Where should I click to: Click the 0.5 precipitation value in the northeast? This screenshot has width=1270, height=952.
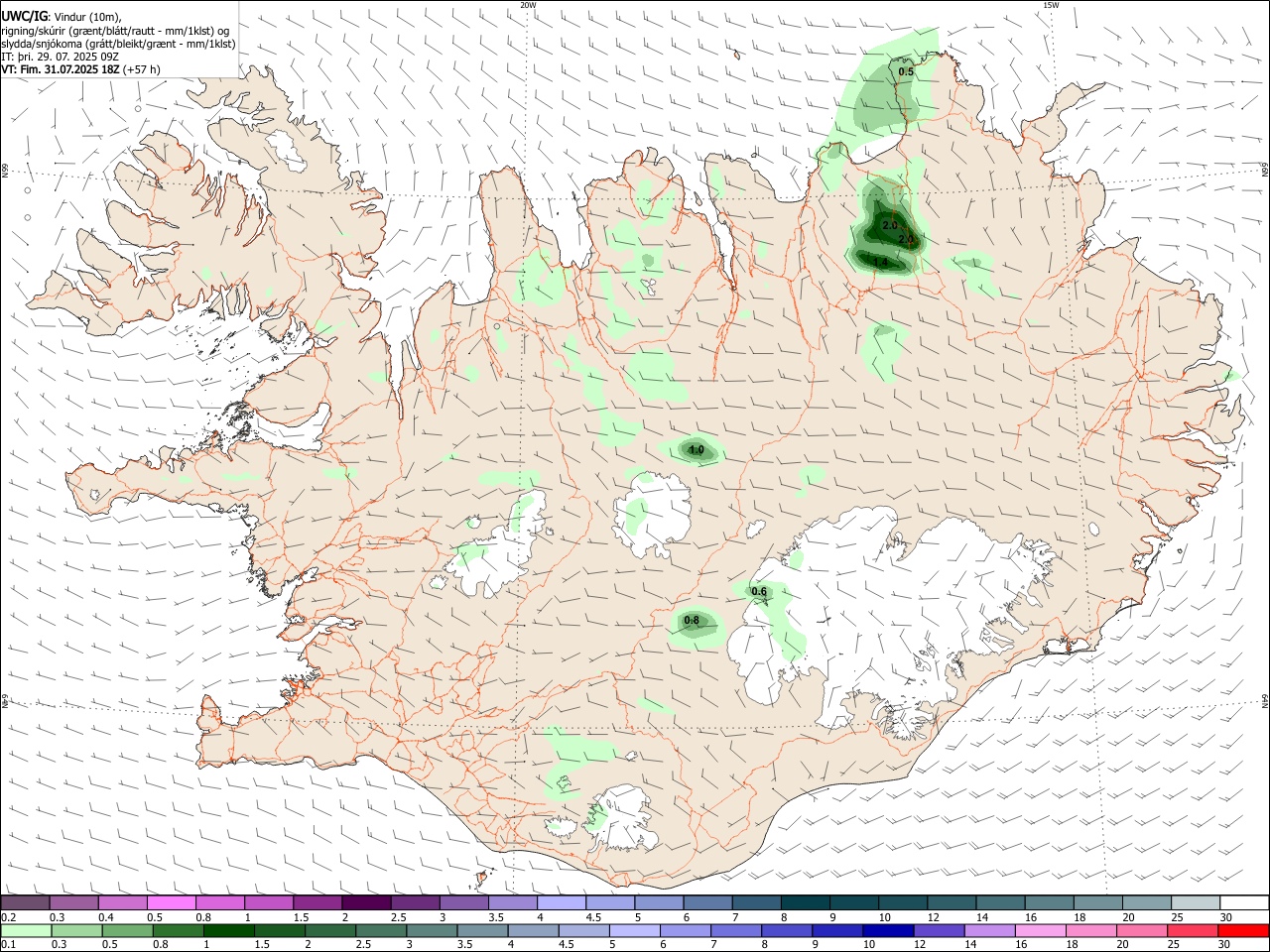[x=906, y=71]
